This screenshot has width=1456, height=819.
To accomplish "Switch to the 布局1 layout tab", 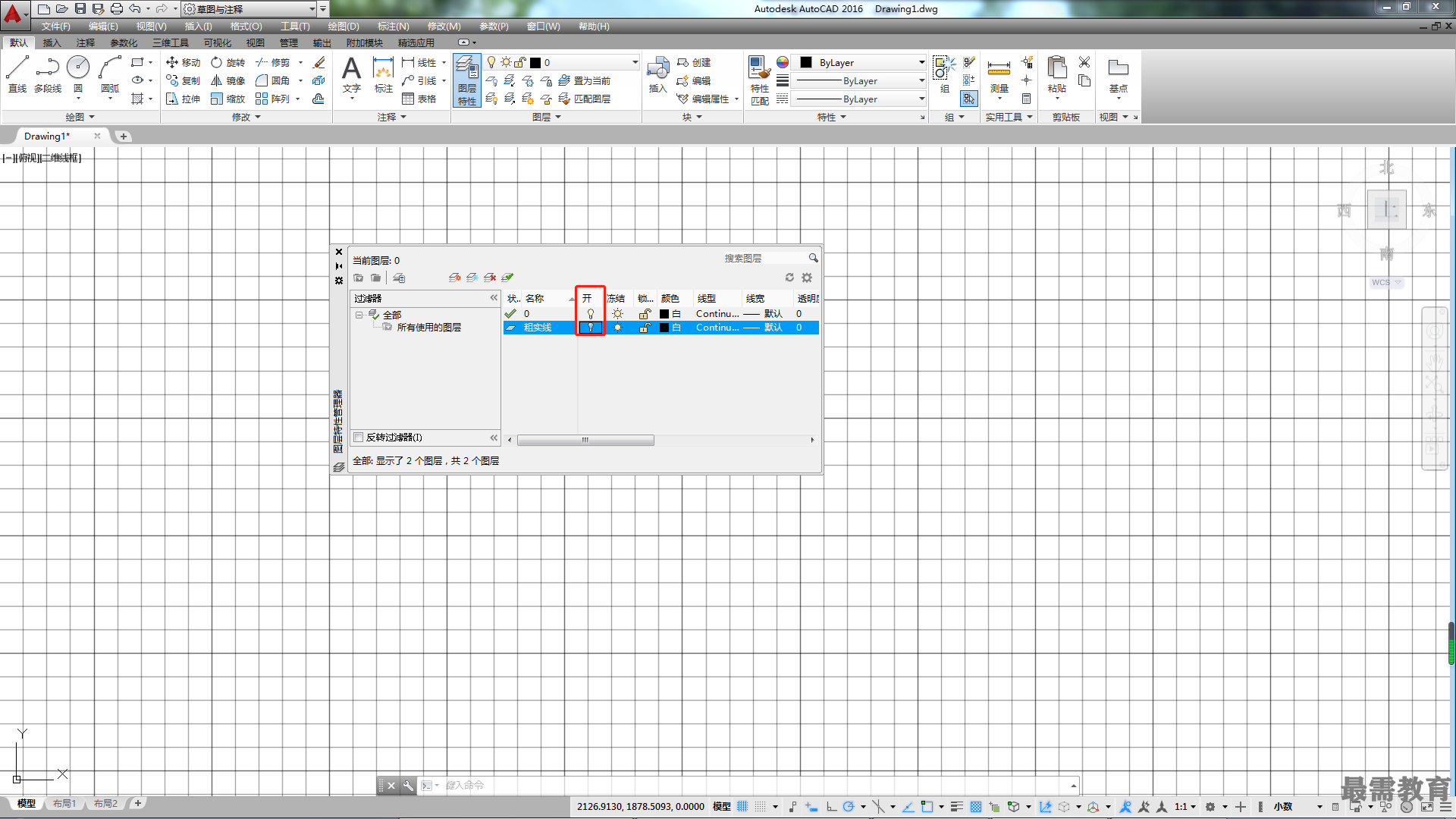I will click(64, 804).
